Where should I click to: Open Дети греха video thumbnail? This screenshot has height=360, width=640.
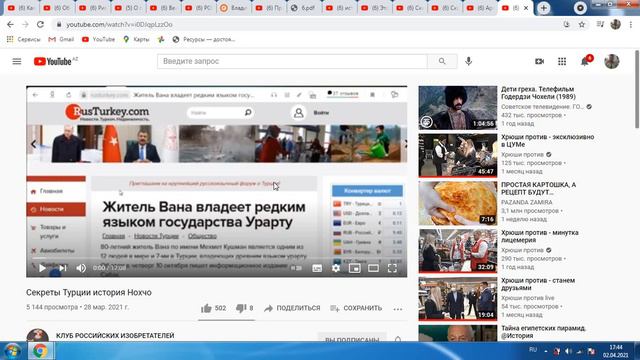[x=458, y=108]
